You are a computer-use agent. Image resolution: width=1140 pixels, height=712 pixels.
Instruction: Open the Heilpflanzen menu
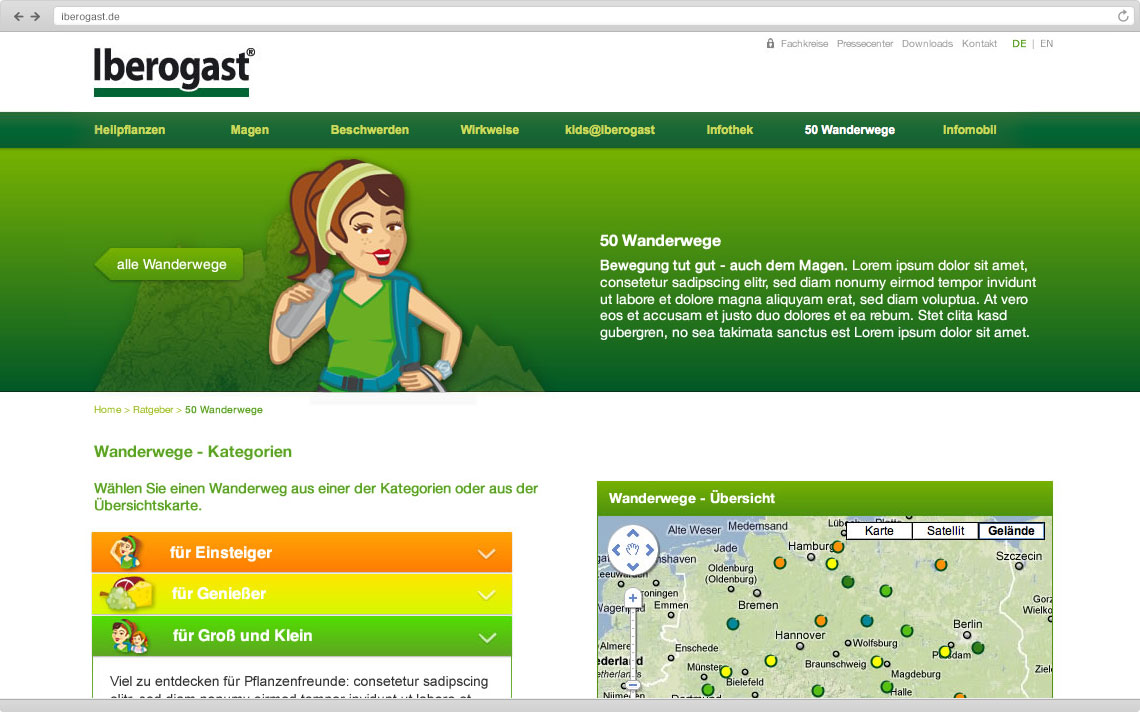tap(129, 130)
